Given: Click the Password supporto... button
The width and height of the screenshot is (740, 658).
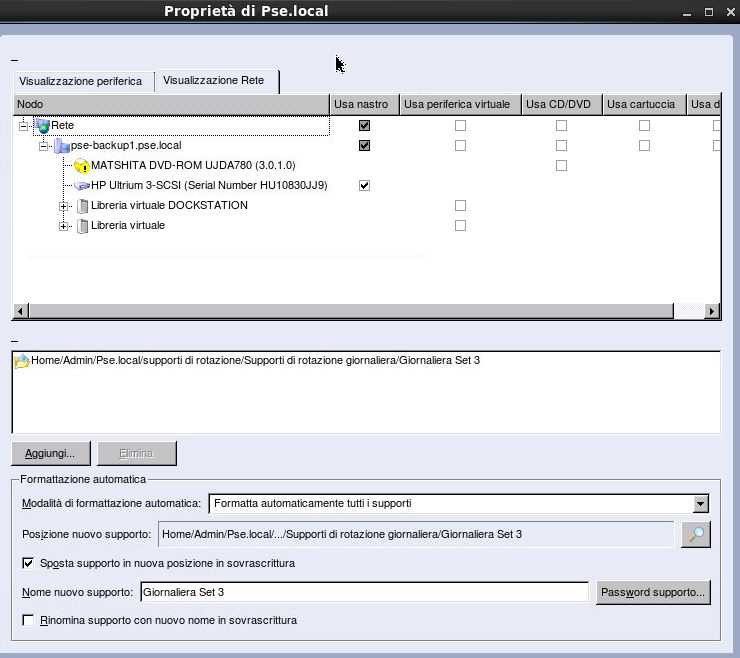Looking at the screenshot, I should pyautogui.click(x=652, y=592).
